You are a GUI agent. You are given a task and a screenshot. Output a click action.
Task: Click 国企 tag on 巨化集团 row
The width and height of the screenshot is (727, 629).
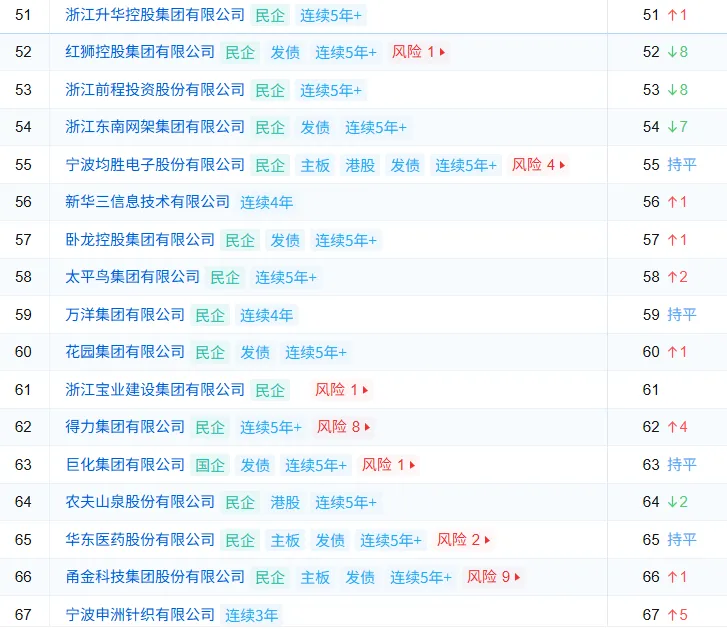tap(210, 465)
